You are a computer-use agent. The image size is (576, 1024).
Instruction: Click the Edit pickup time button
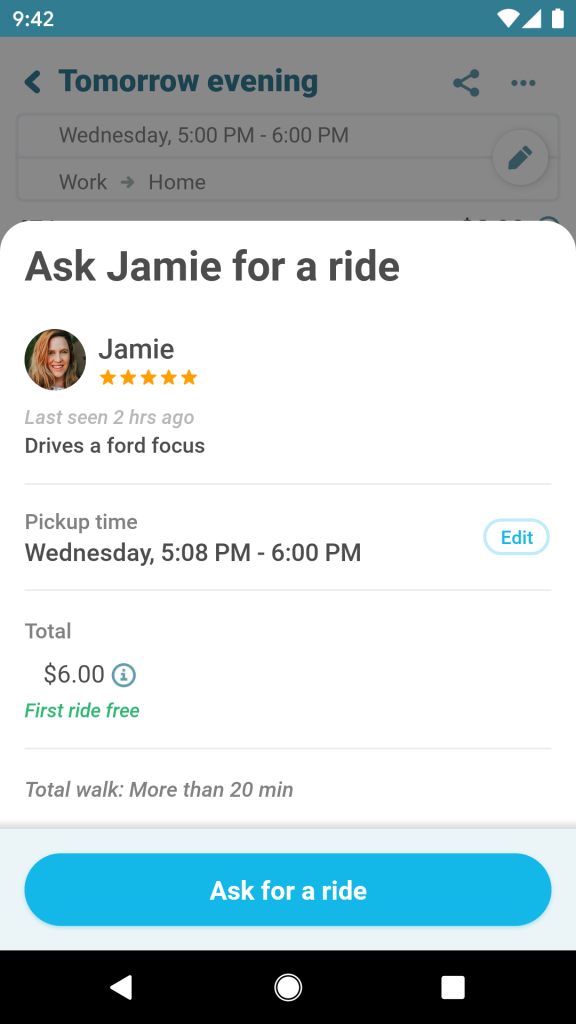click(517, 537)
